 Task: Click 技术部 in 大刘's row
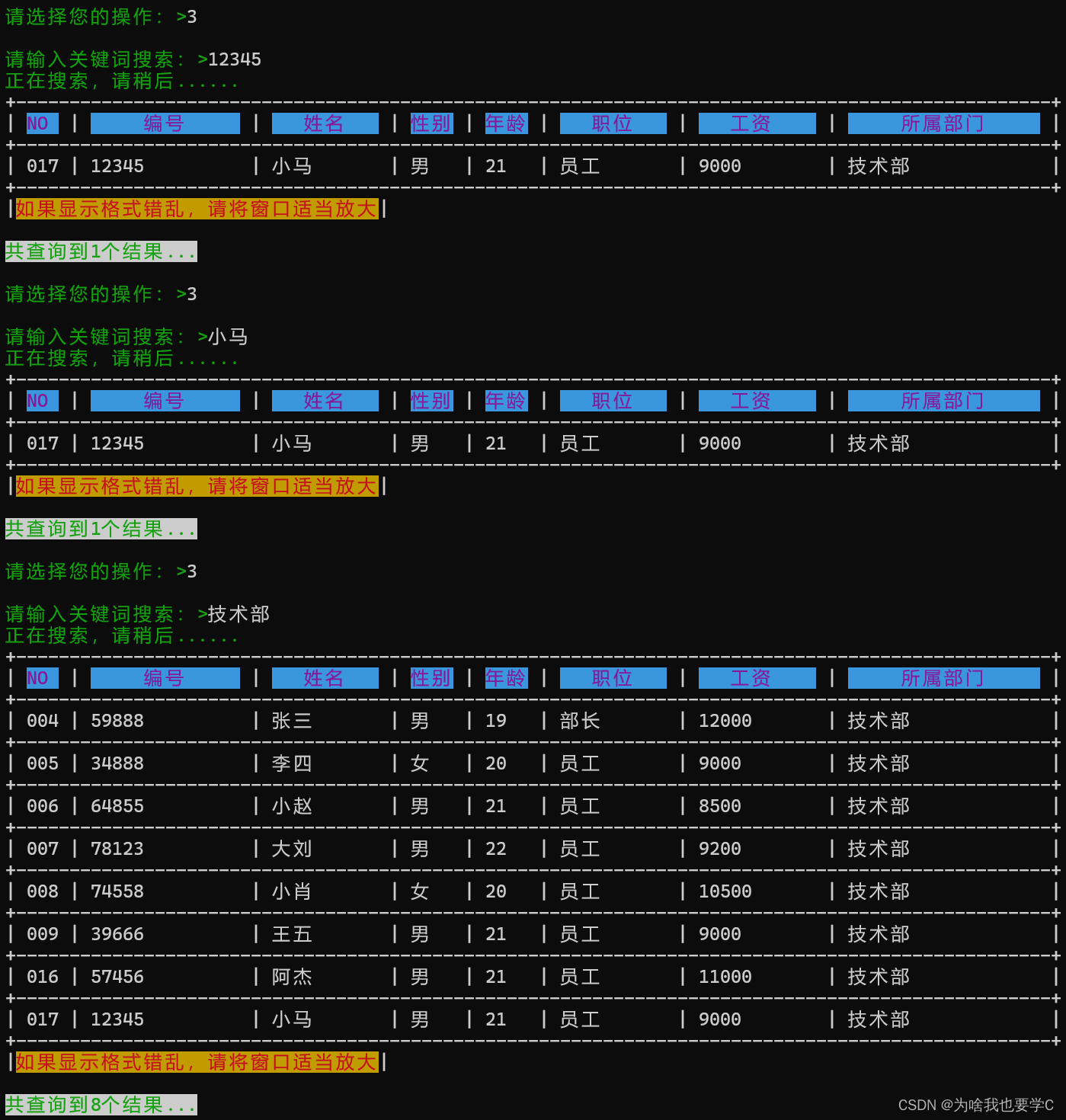tap(879, 849)
